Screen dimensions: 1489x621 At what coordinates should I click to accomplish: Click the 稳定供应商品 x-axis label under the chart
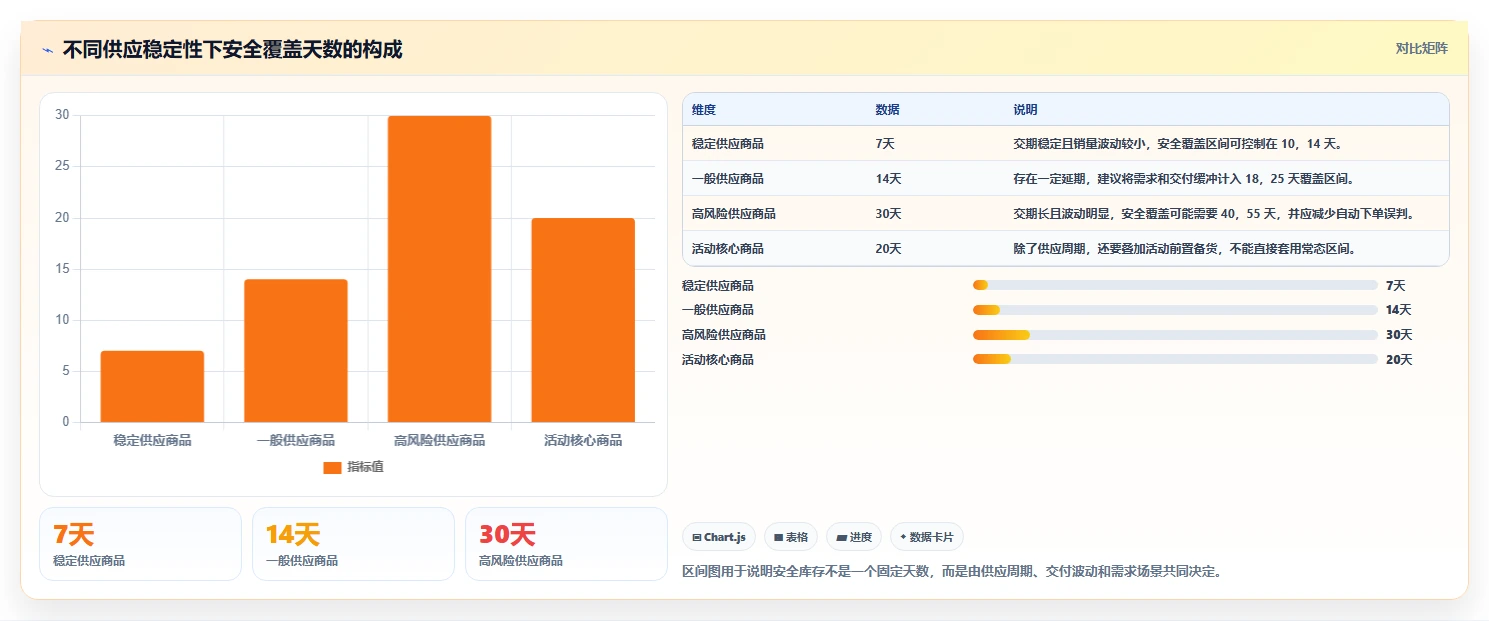tap(152, 440)
